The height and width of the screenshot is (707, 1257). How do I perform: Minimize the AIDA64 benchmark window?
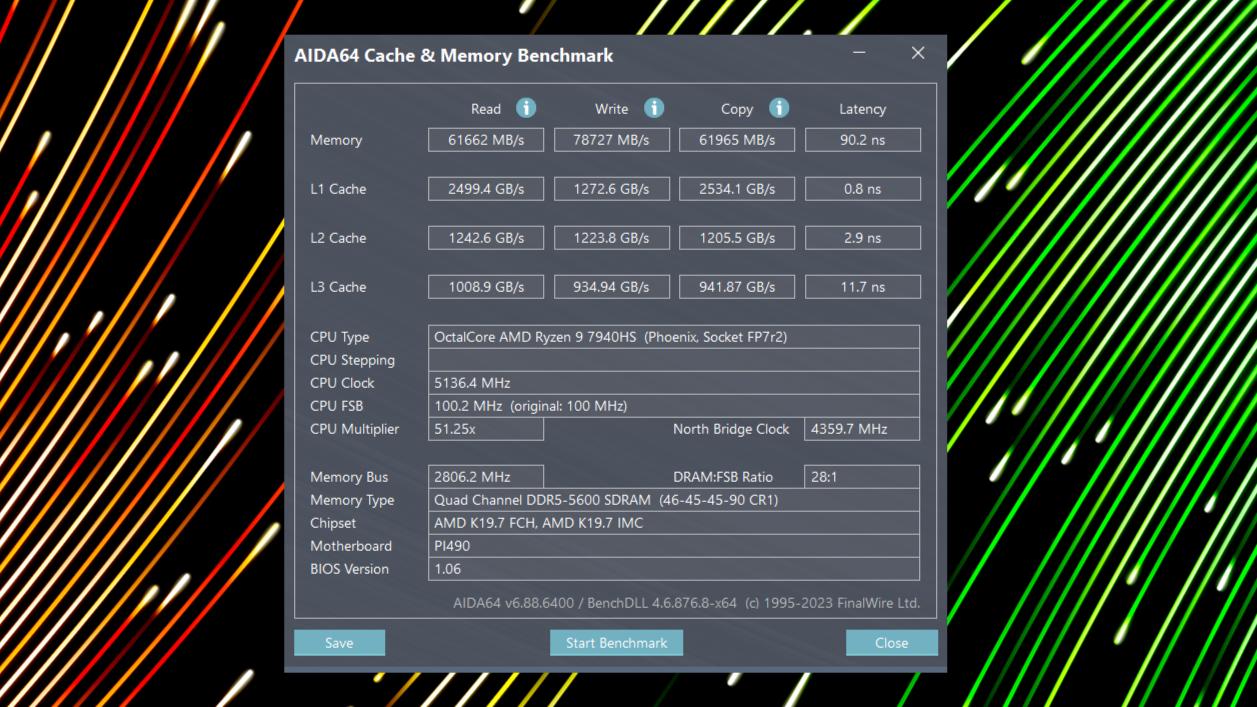tap(859, 53)
